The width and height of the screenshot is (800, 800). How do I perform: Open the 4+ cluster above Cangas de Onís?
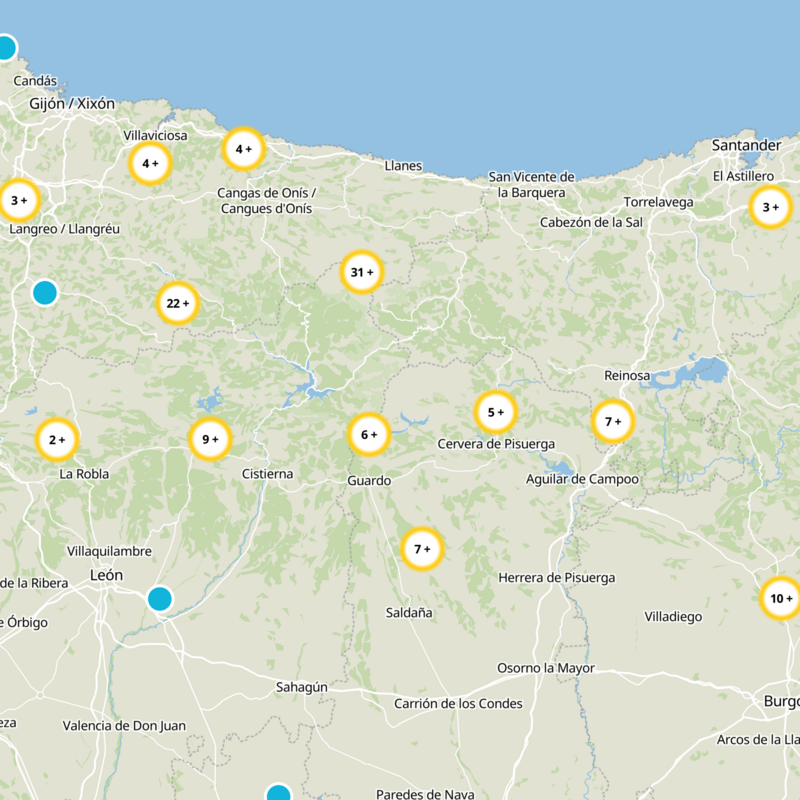point(243,150)
